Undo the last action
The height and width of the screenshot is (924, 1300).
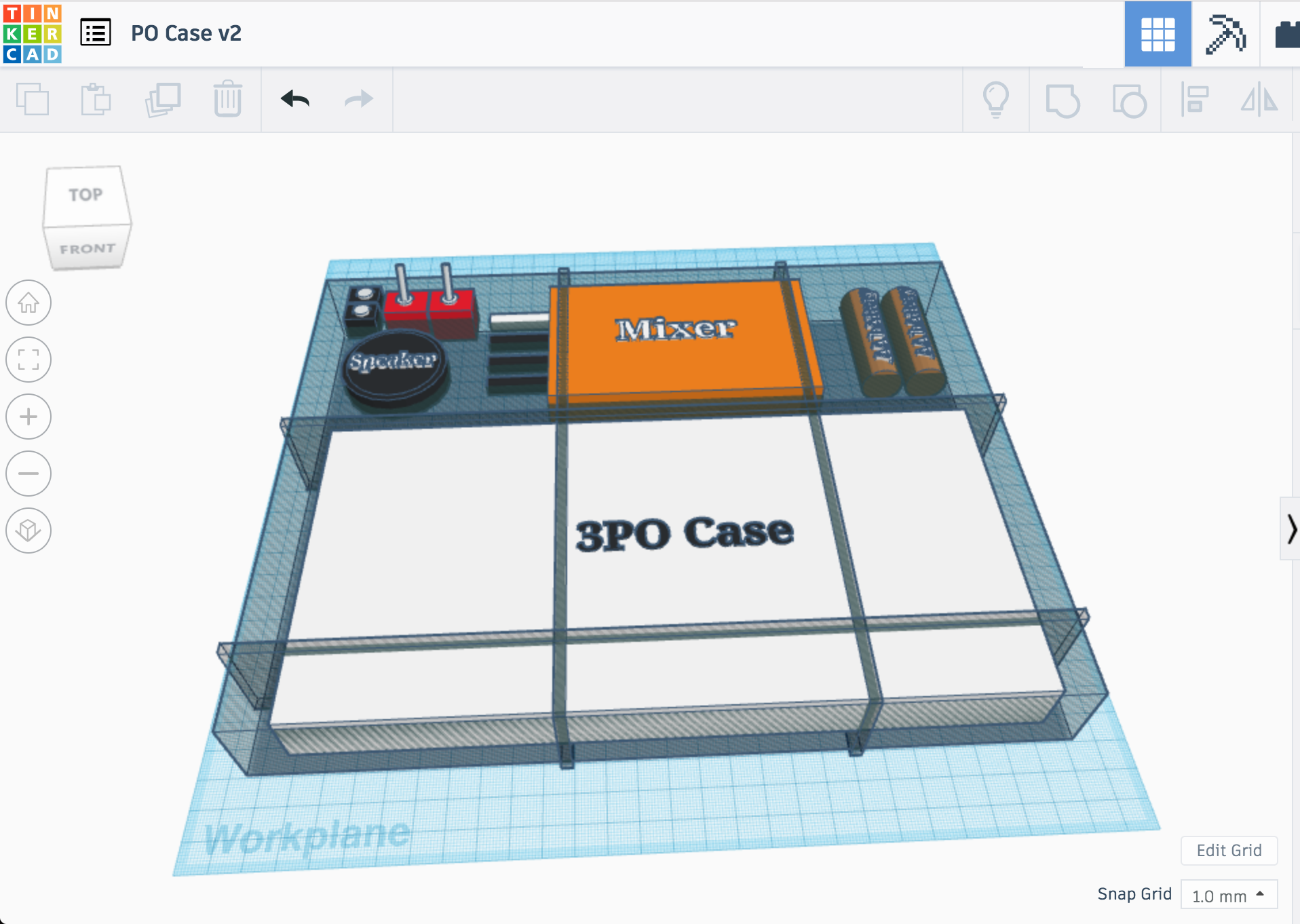click(295, 100)
